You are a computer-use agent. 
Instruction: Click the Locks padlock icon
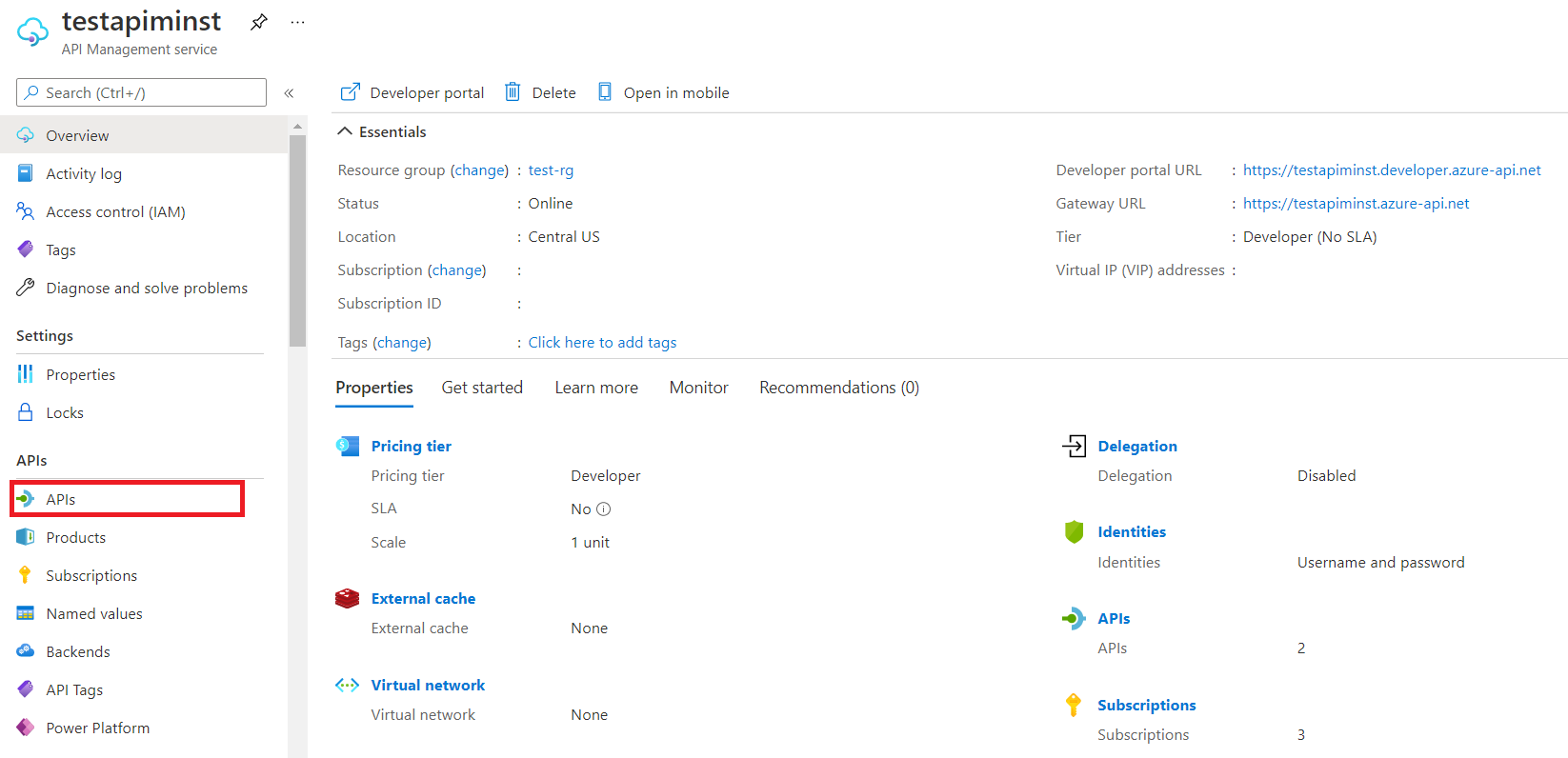click(x=26, y=412)
